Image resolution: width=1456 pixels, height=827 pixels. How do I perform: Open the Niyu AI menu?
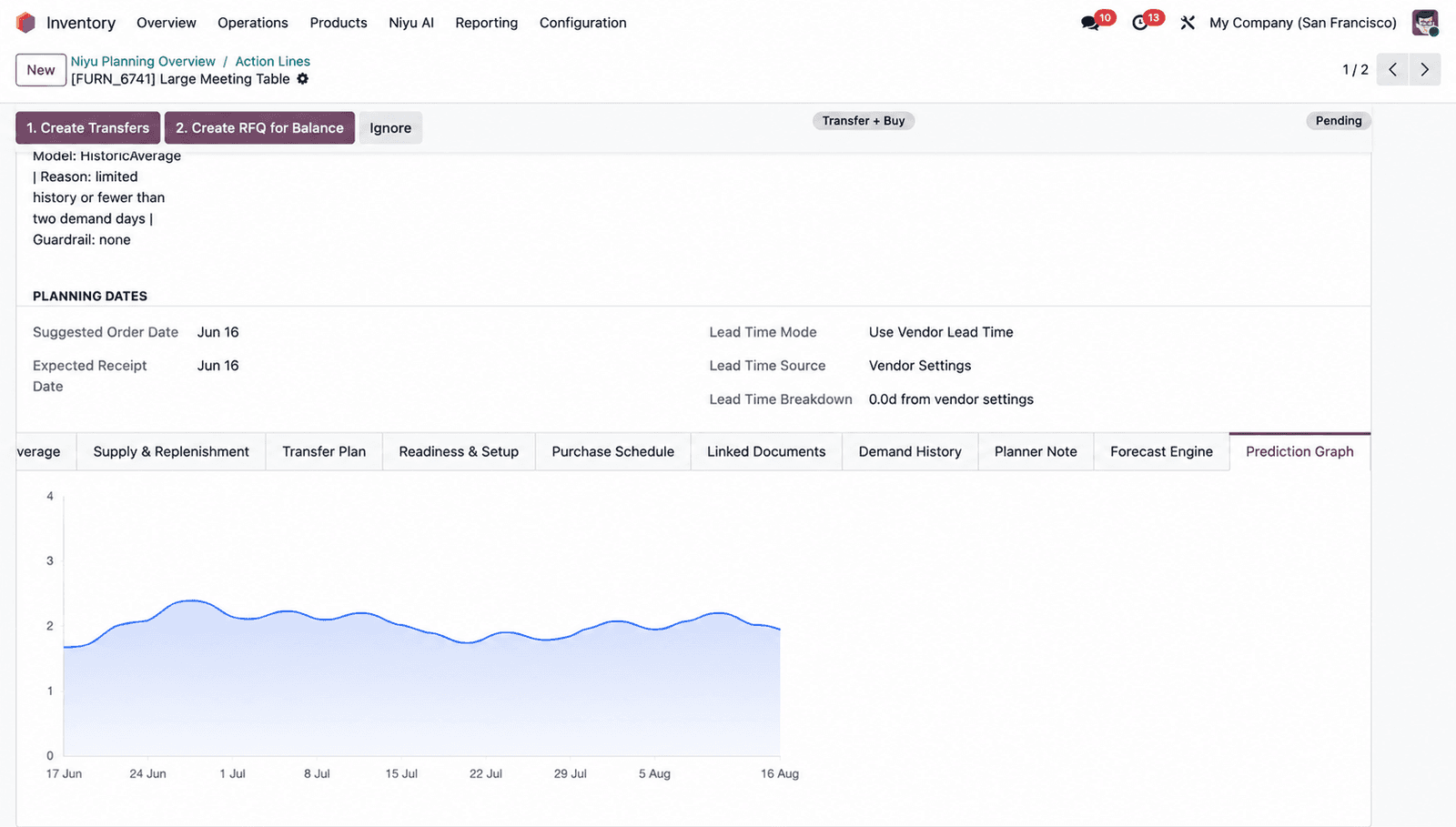point(411,23)
